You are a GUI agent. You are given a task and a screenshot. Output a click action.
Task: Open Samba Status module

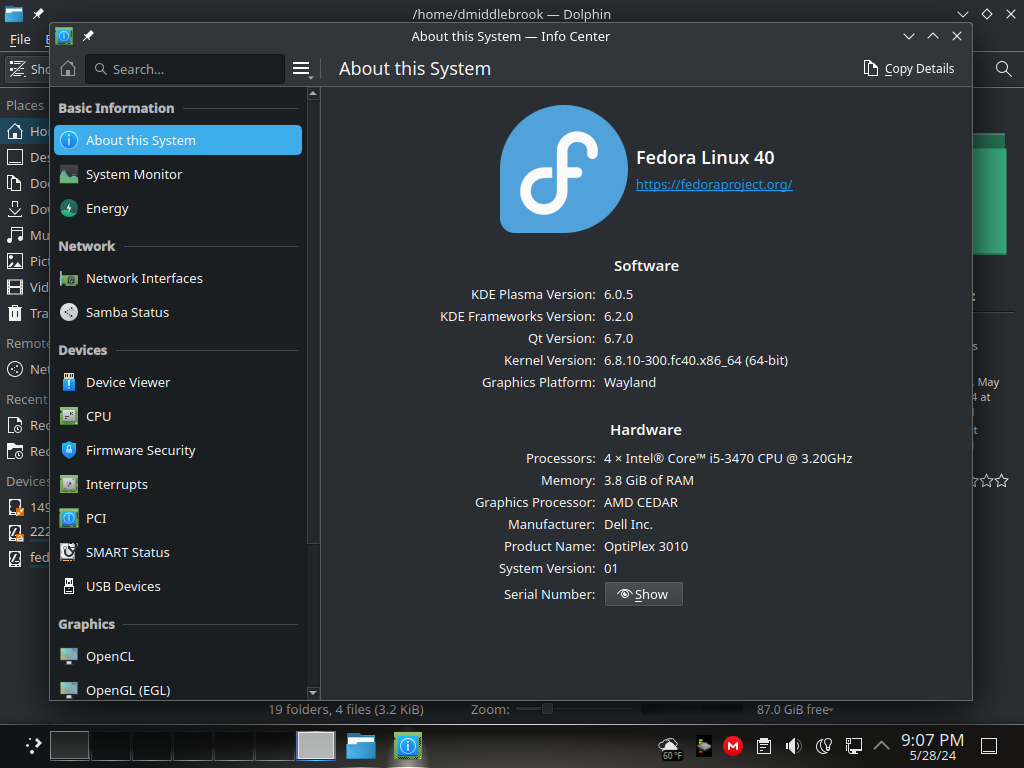point(178,312)
